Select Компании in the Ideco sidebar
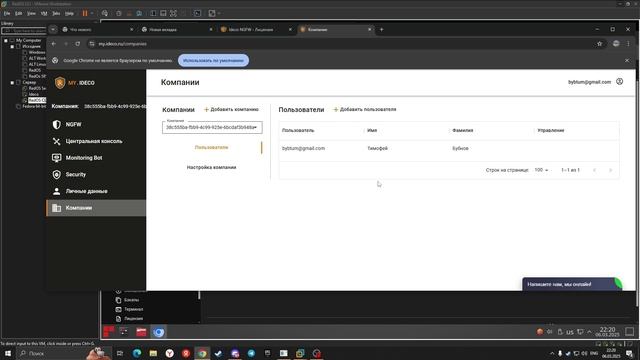640x360 pixels. [96, 208]
